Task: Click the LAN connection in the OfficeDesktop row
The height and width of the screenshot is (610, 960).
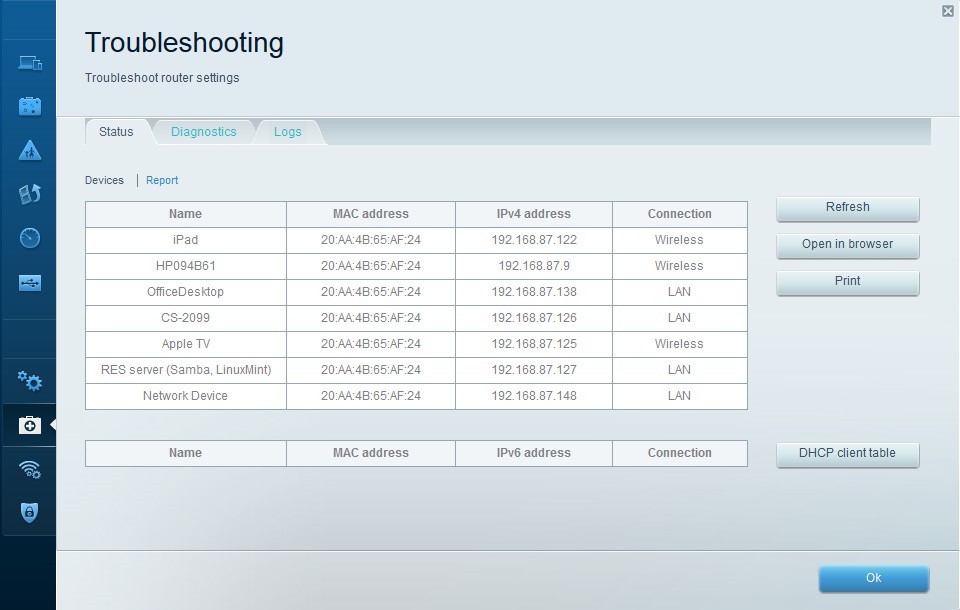Action: [x=679, y=292]
